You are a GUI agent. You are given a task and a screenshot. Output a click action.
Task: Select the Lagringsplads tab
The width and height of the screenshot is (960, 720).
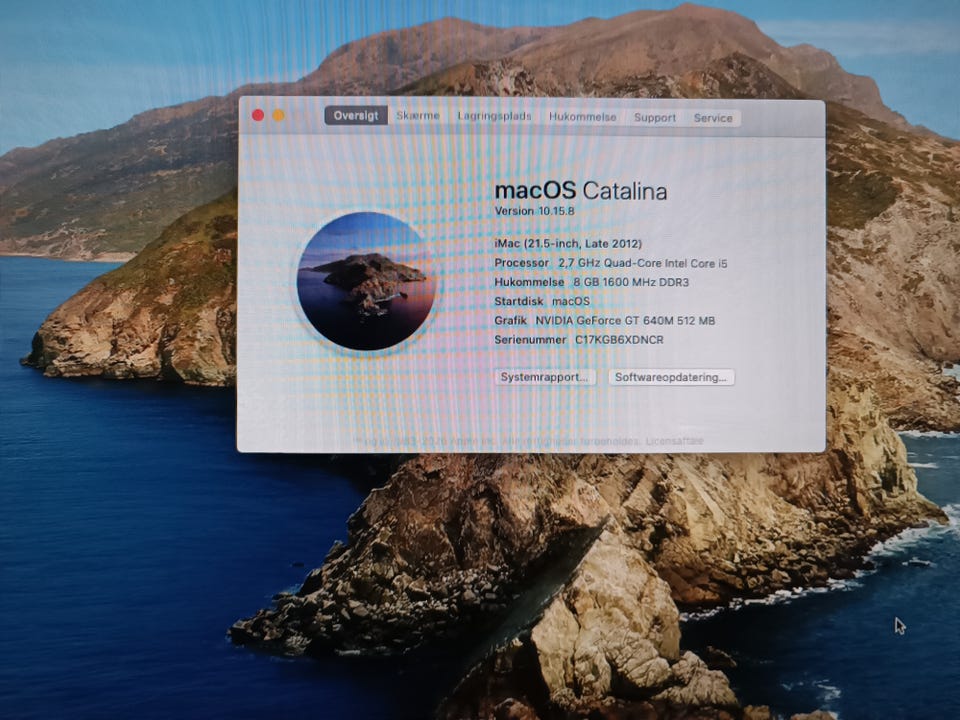(x=494, y=116)
